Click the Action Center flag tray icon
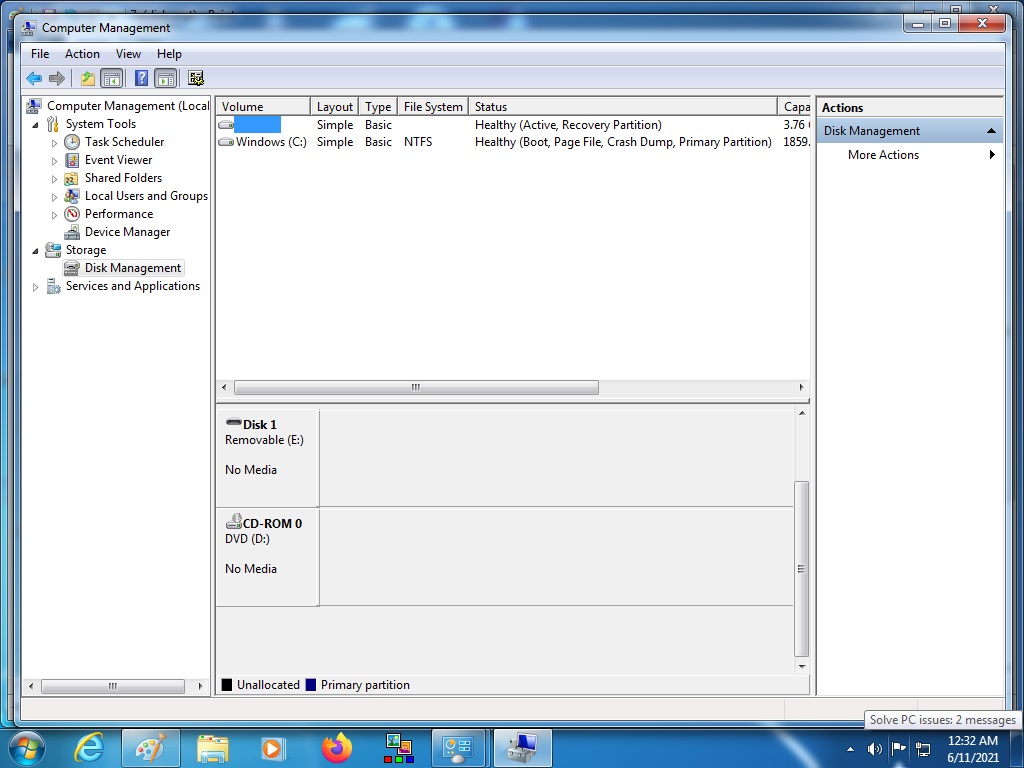The image size is (1024, 768). 899,748
